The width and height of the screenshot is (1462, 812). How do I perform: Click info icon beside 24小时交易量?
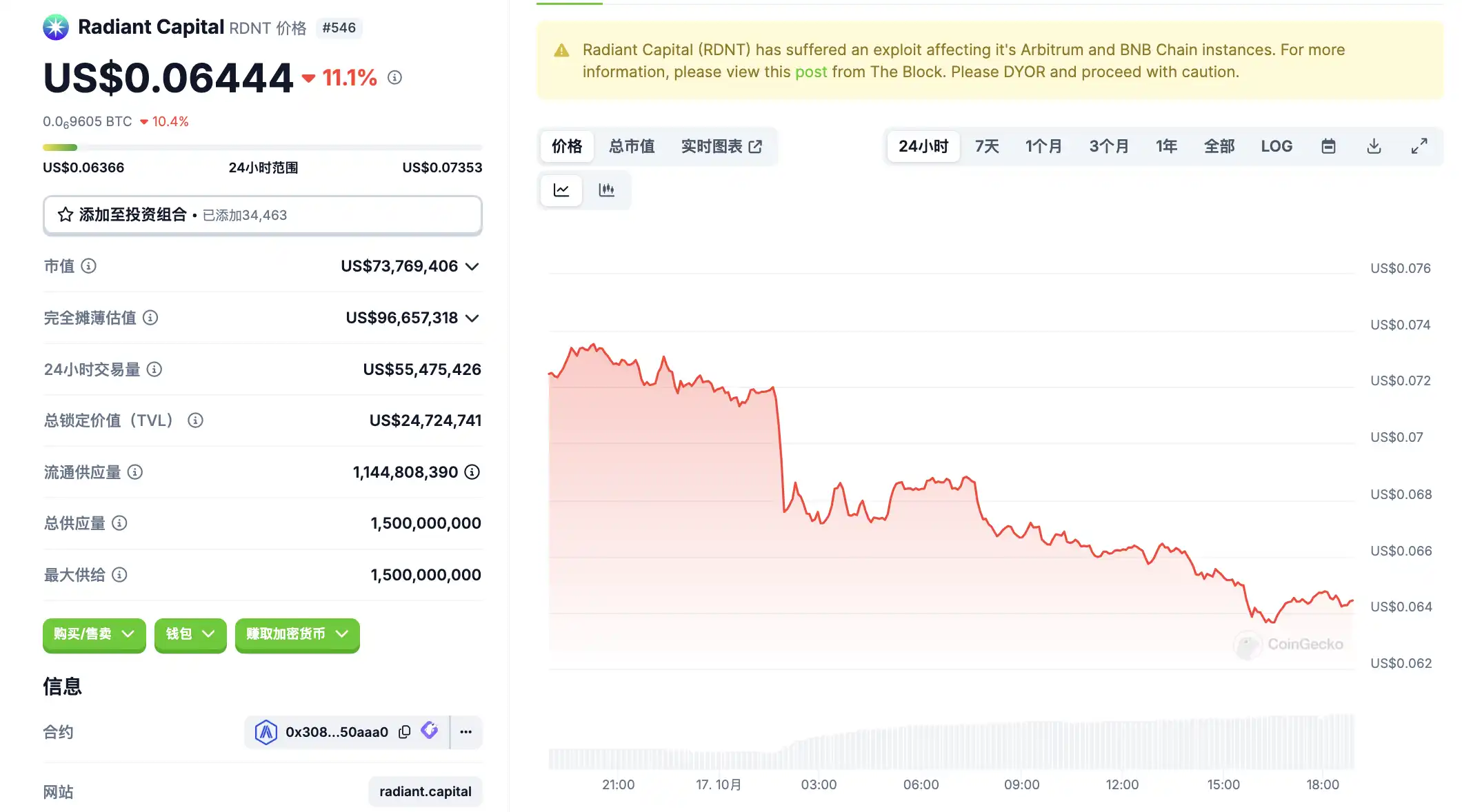point(154,369)
